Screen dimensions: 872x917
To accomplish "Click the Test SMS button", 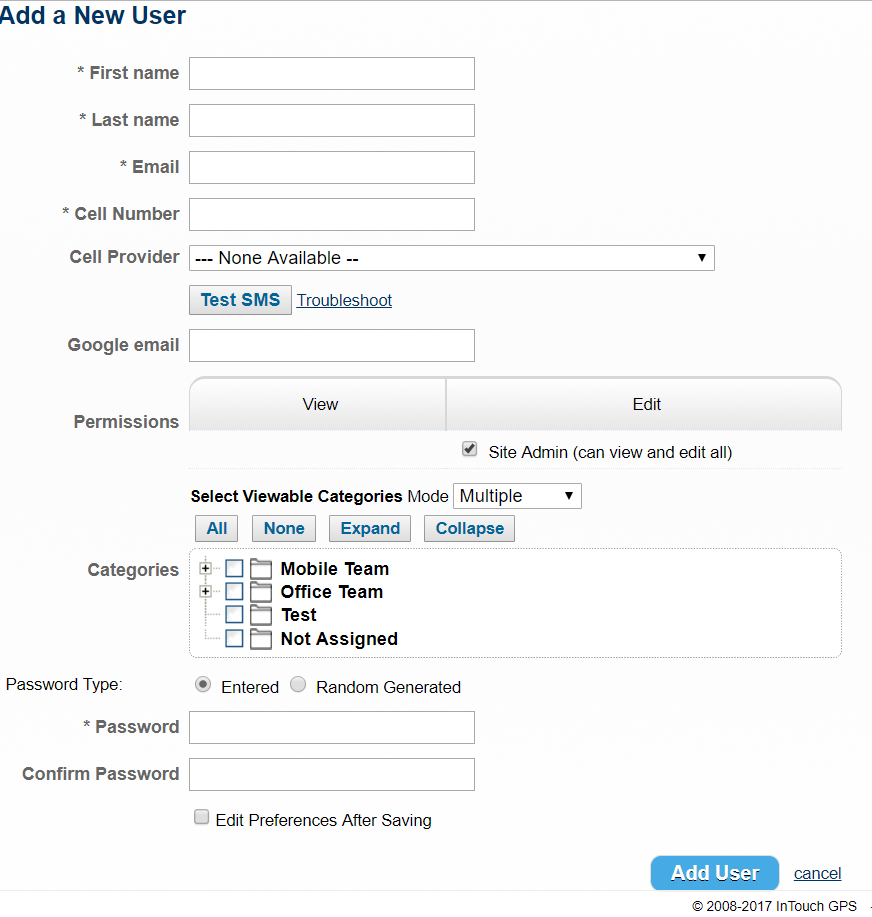I will [240, 300].
